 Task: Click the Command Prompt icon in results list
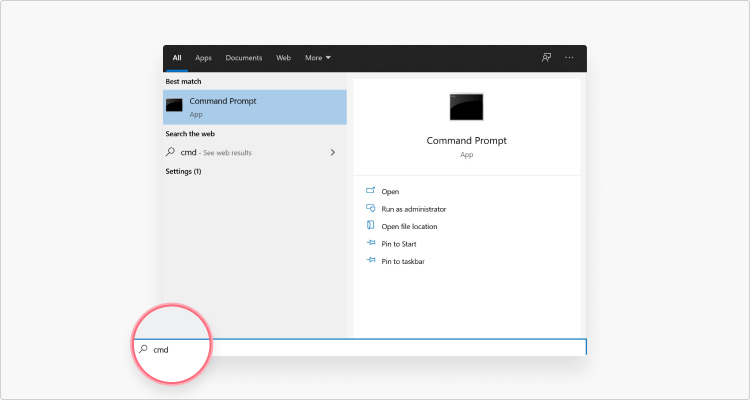point(174,105)
